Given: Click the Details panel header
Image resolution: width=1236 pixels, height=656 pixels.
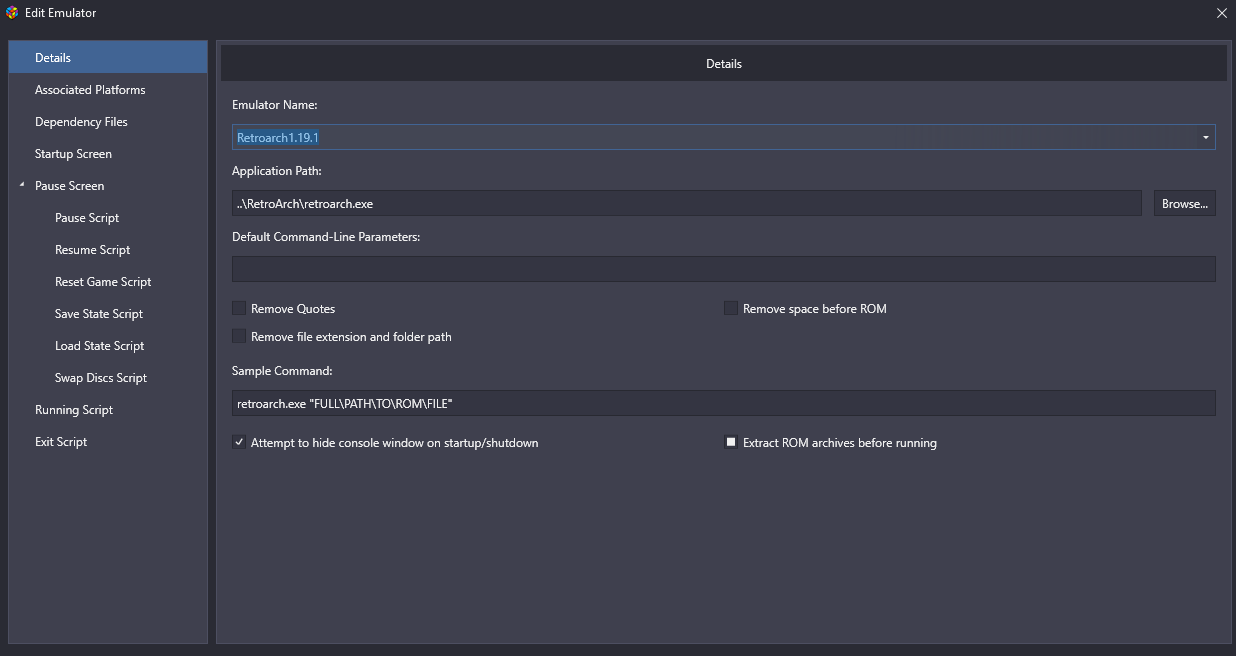Looking at the screenshot, I should [x=724, y=63].
